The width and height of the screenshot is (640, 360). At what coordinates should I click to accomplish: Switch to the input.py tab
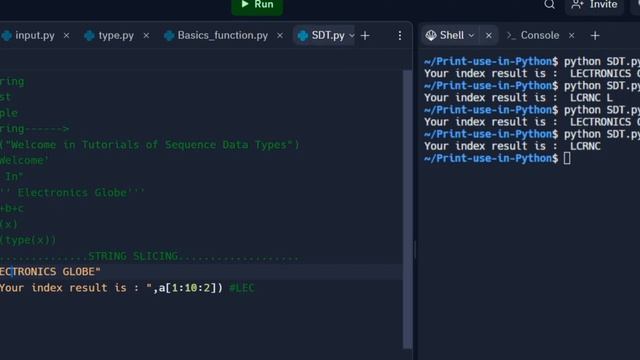coord(35,36)
